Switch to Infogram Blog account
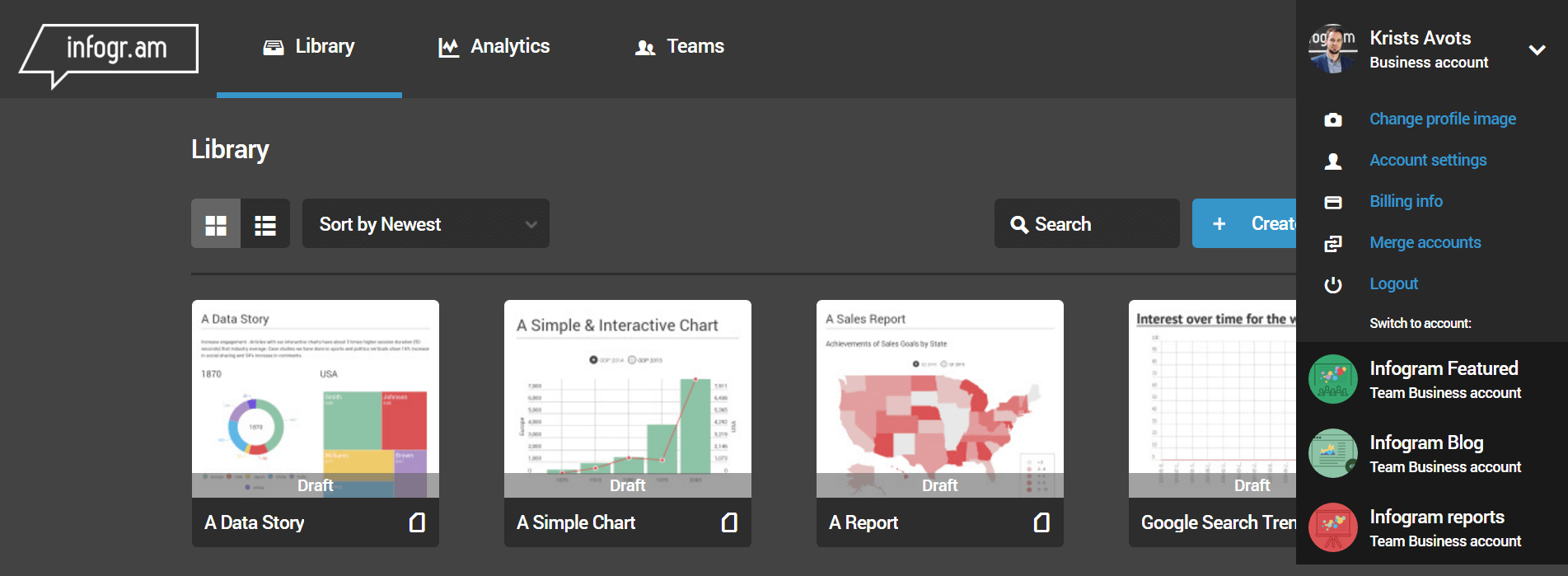1568x576 pixels. [1432, 453]
